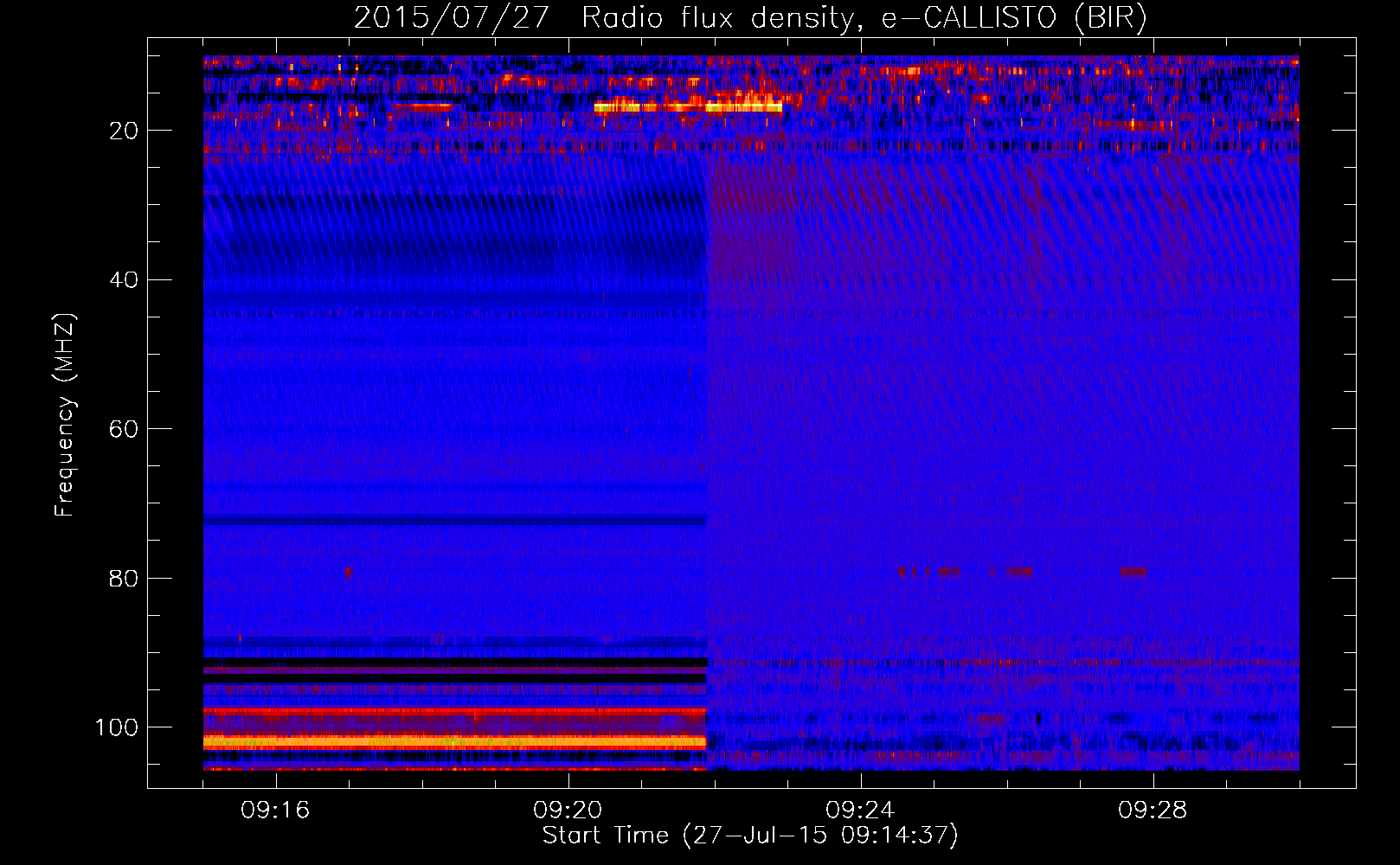Viewport: 1400px width, 865px height.
Task: Click the 'Frequency (MHZ)' axis label
Action: point(65,414)
